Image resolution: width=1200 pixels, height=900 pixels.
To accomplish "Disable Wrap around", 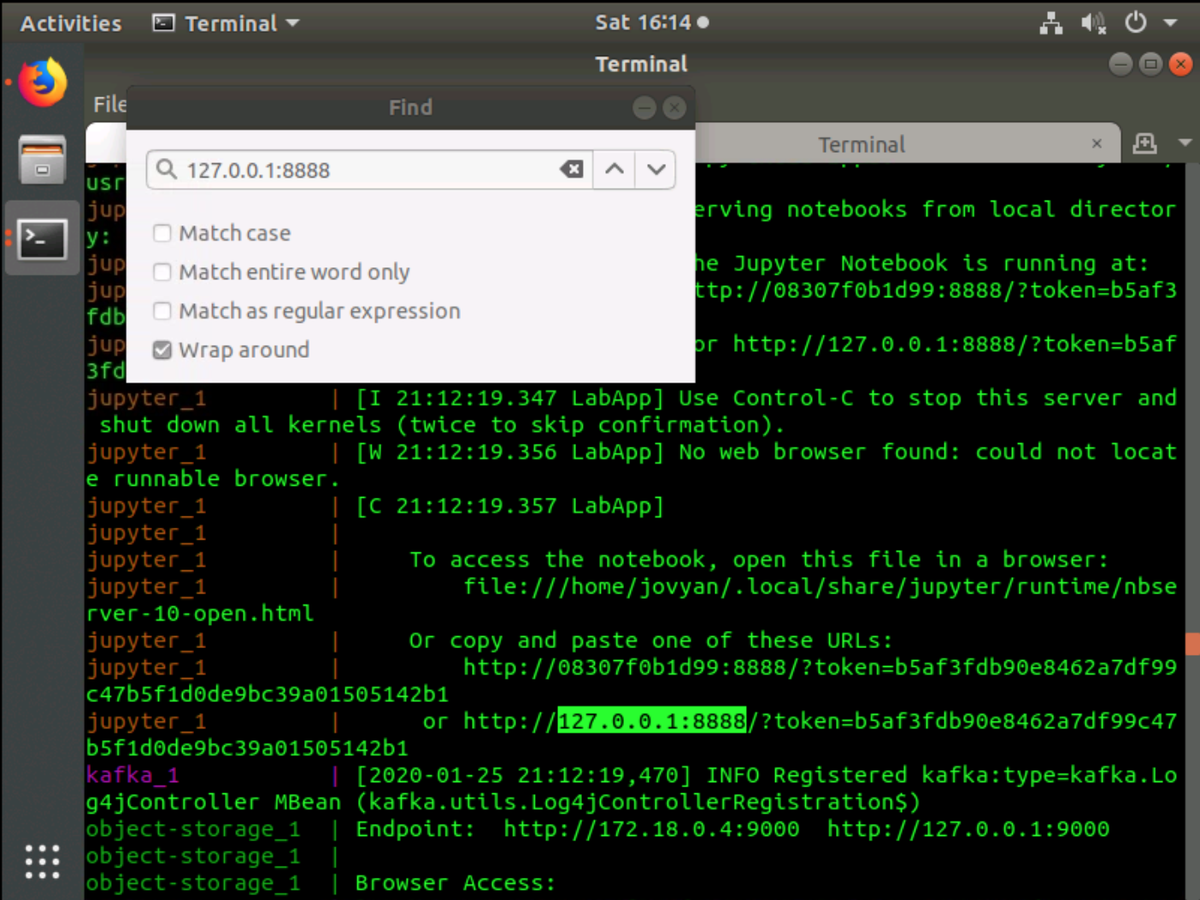I will click(162, 350).
